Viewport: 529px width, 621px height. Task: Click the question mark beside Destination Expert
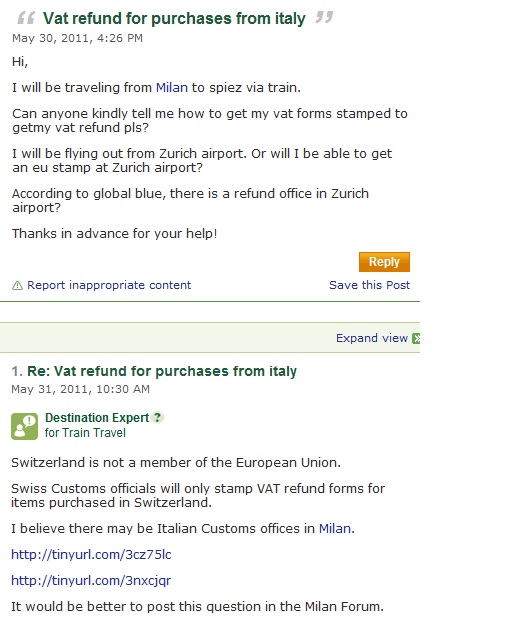(158, 417)
